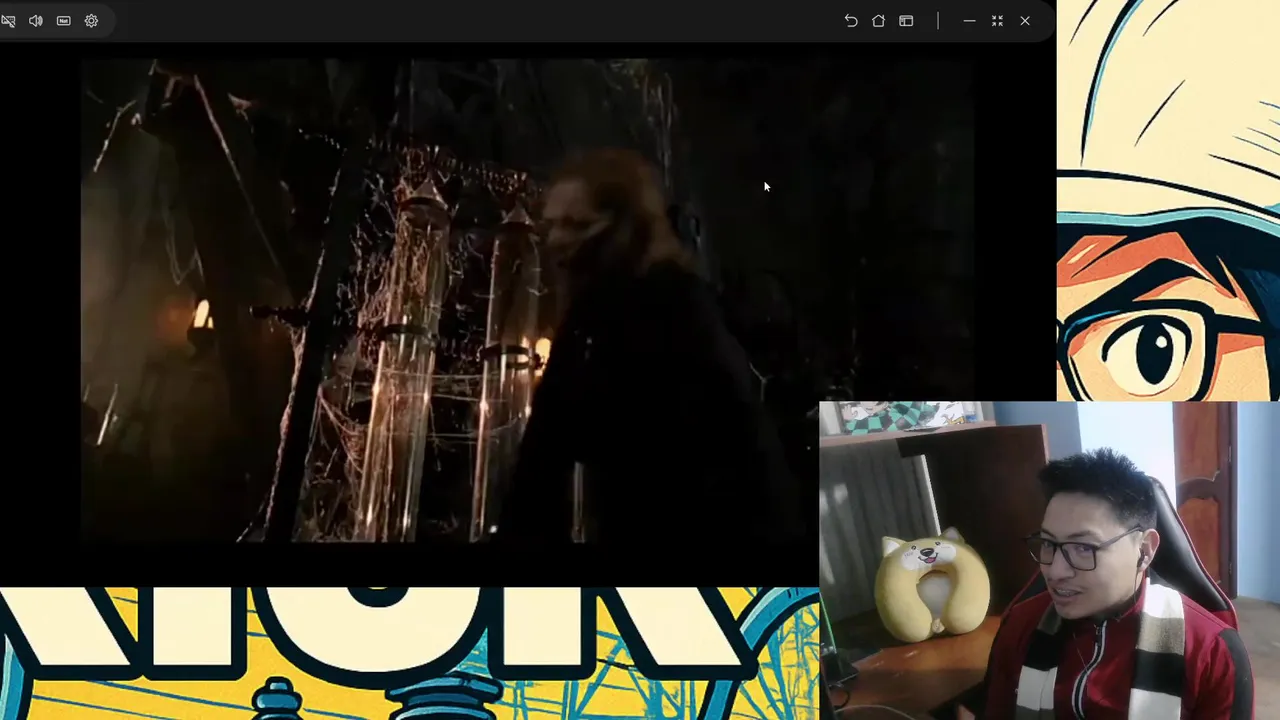Click the window layout icon
Viewport: 1280px width, 720px height.
tap(906, 21)
